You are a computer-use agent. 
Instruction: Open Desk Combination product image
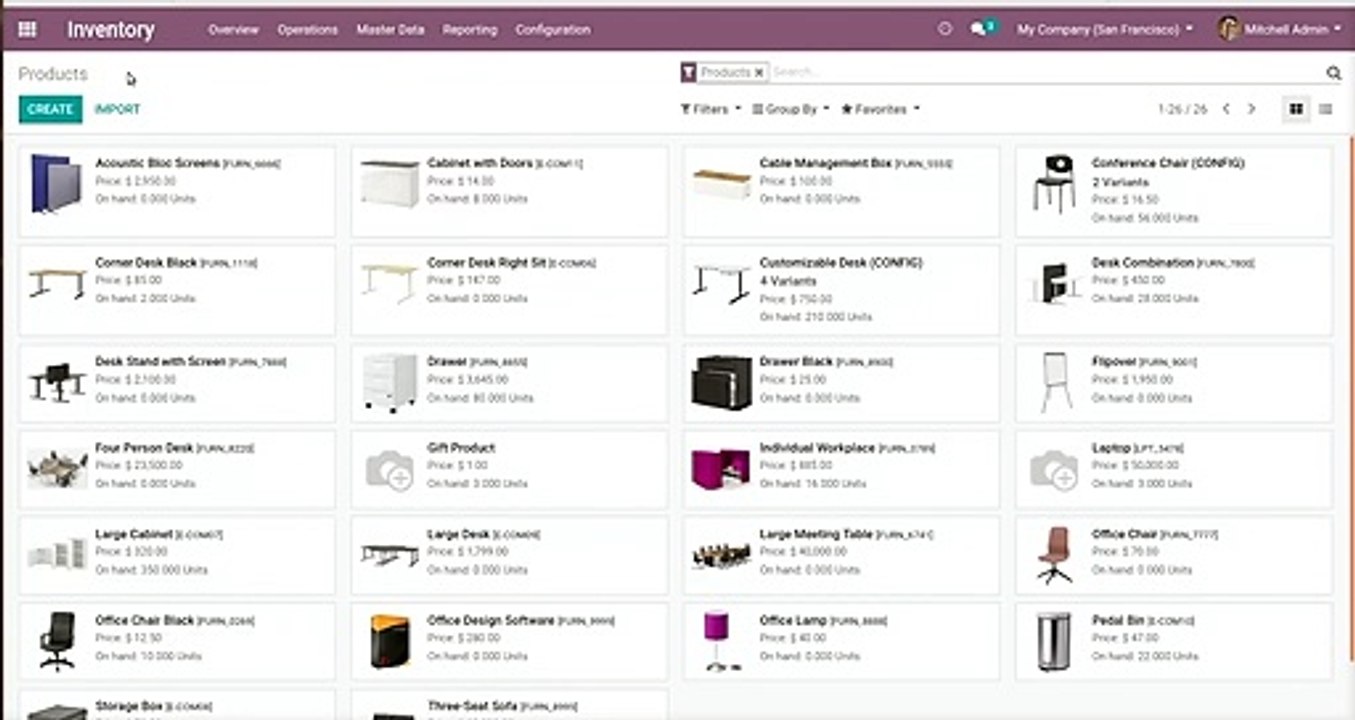click(x=1054, y=283)
